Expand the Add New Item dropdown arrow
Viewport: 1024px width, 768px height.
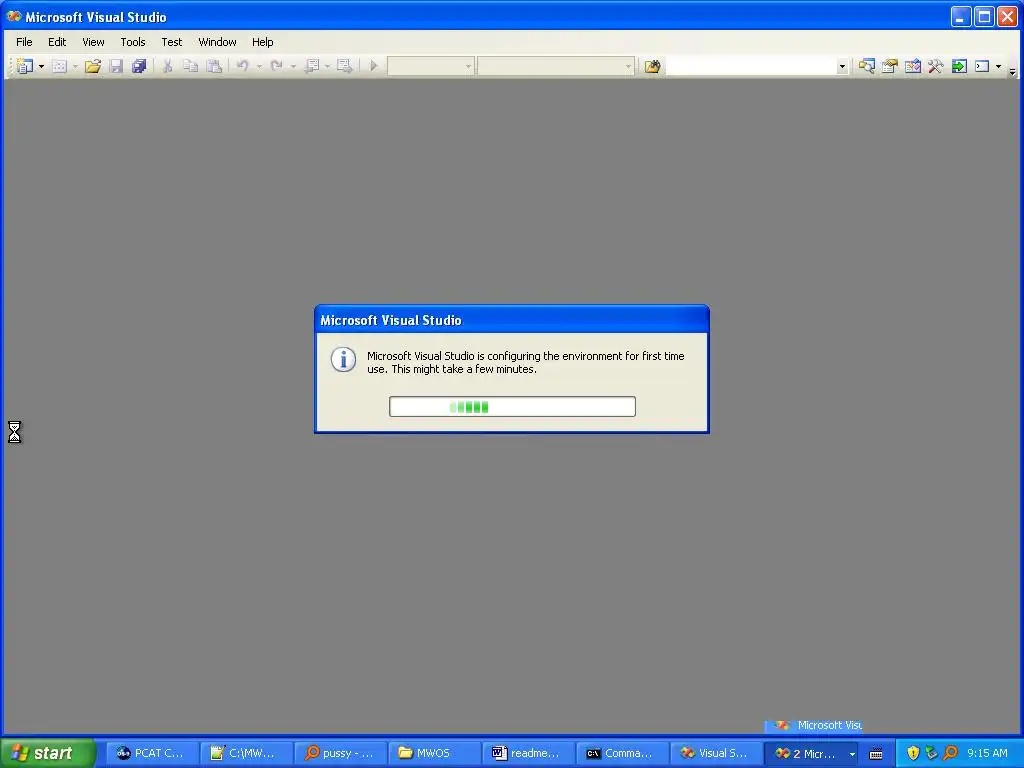coord(75,66)
